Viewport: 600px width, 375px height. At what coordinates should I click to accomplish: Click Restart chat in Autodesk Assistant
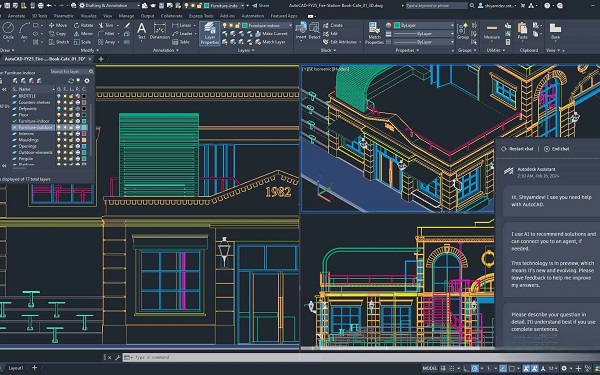coord(517,149)
